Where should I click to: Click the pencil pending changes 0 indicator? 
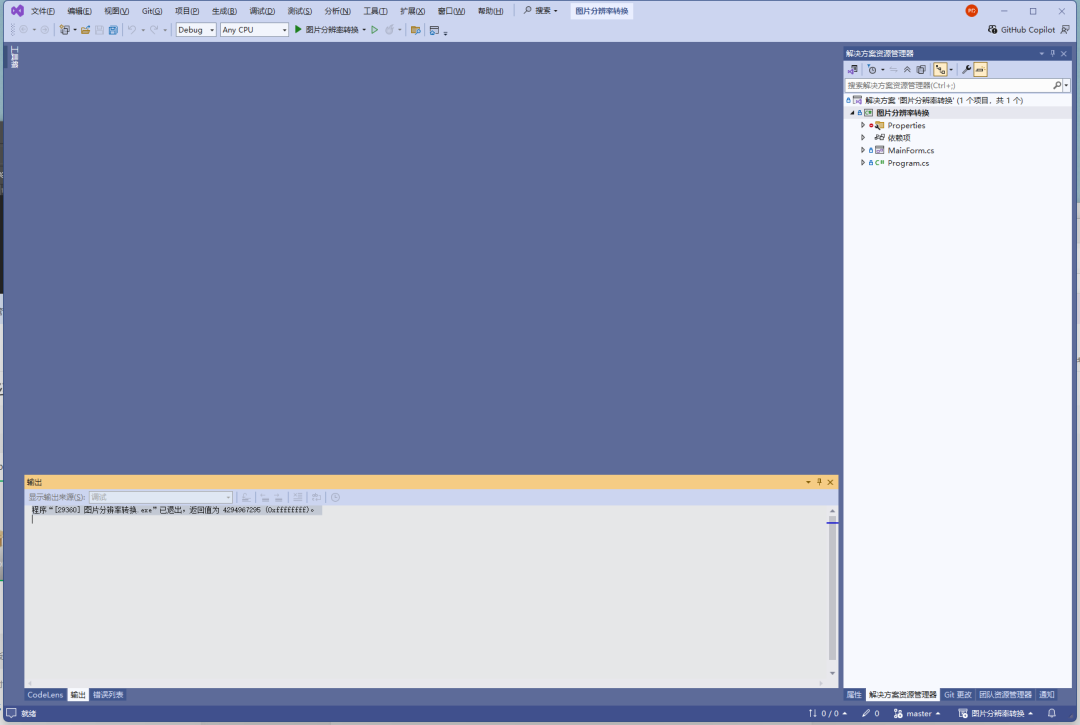tap(871, 713)
